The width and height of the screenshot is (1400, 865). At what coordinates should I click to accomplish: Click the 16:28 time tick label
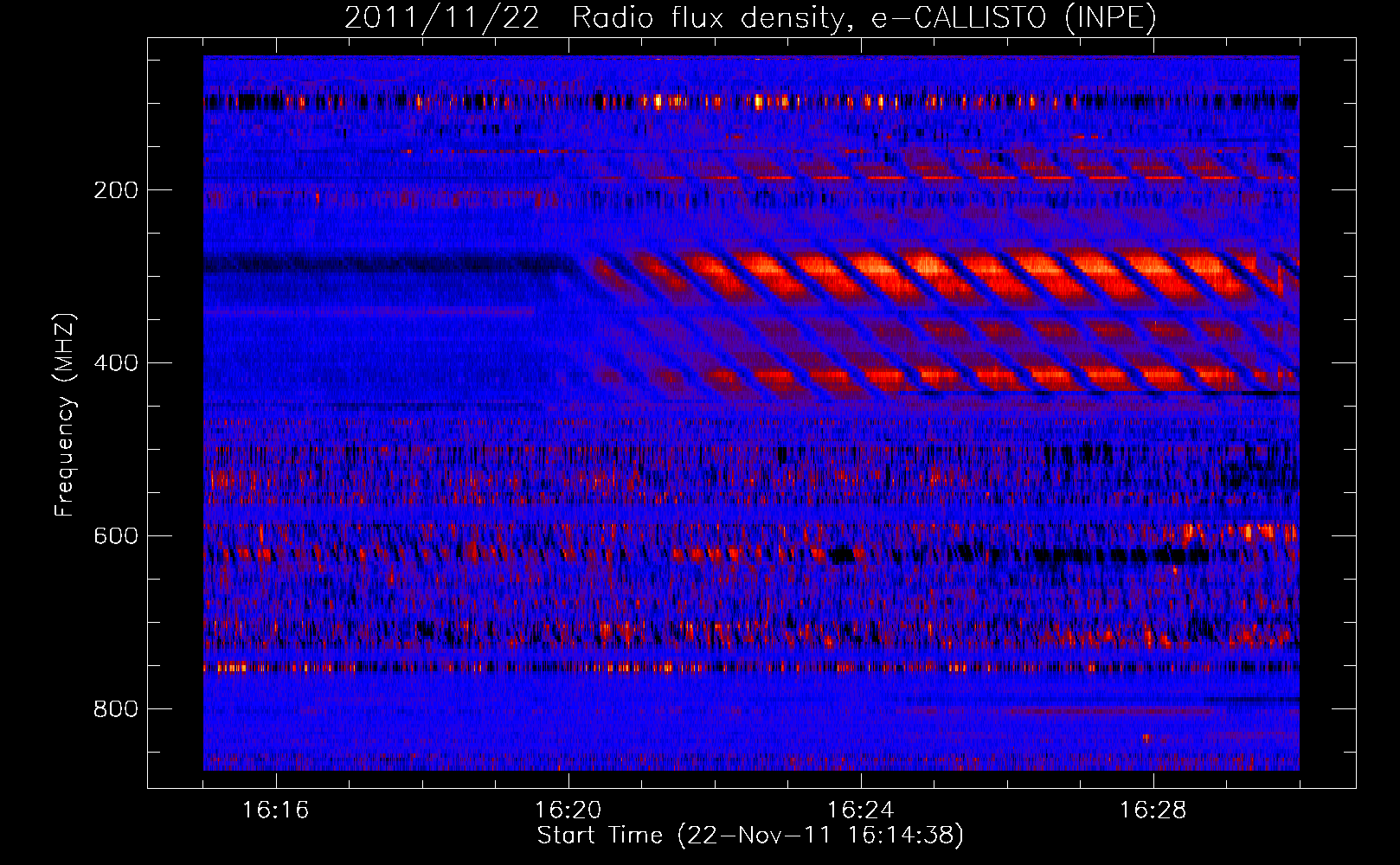1153,811
